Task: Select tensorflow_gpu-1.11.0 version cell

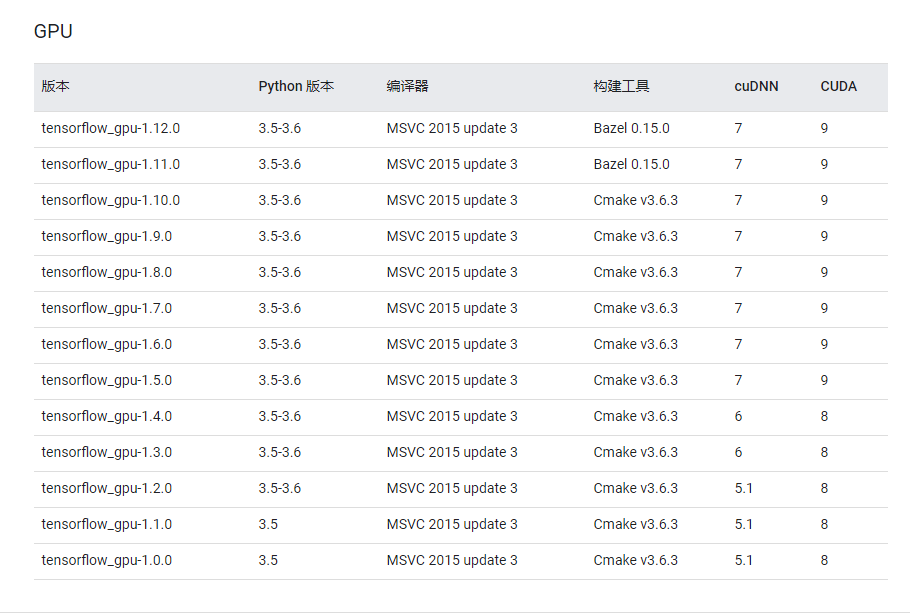Action: click(111, 164)
